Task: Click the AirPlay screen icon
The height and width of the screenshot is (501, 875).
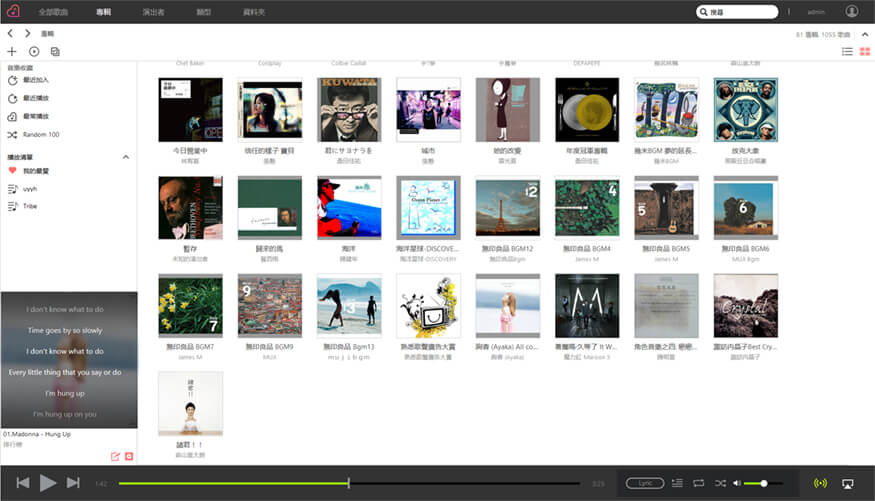Action: tap(848, 484)
